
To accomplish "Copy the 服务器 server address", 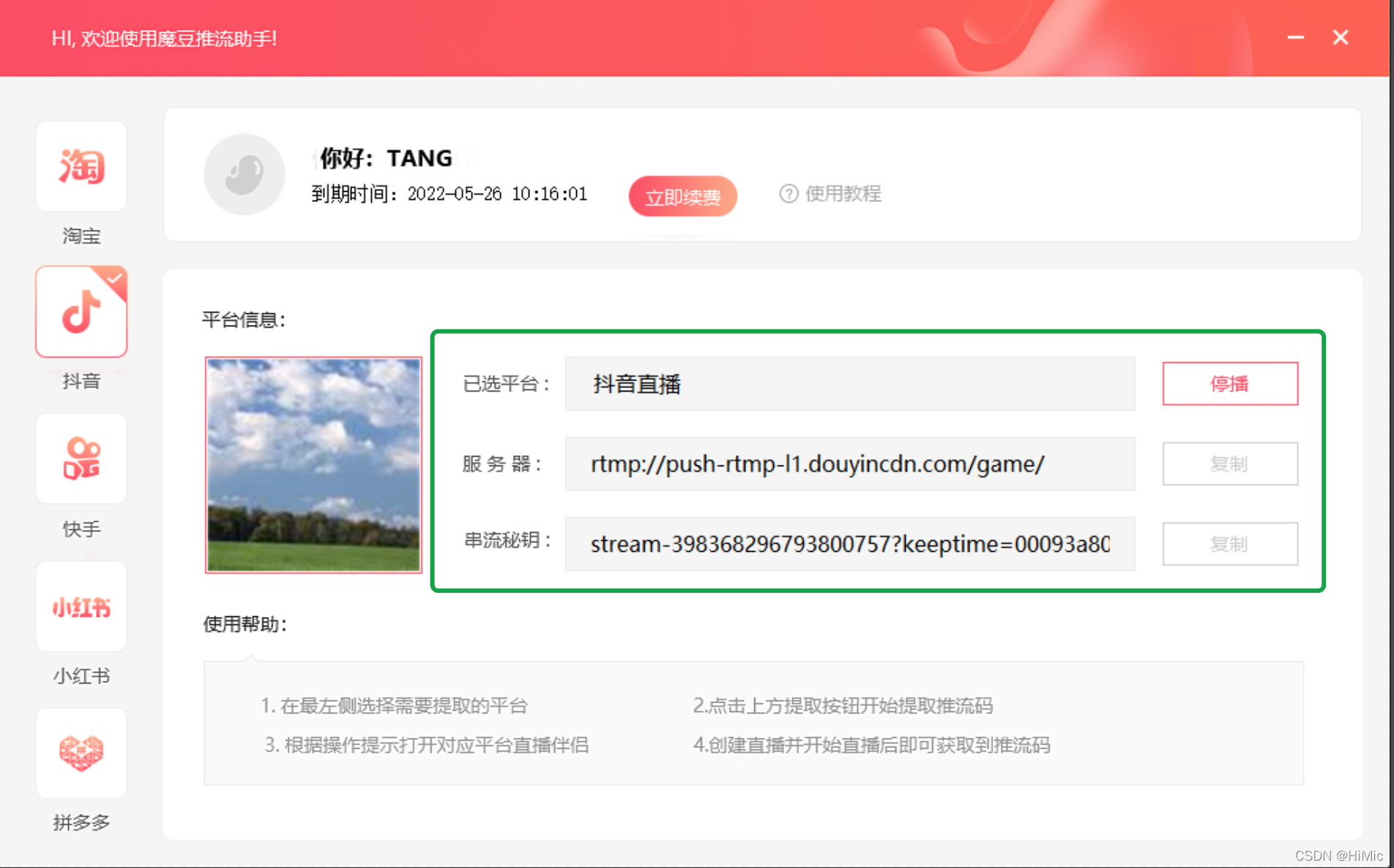I will click(1230, 463).
